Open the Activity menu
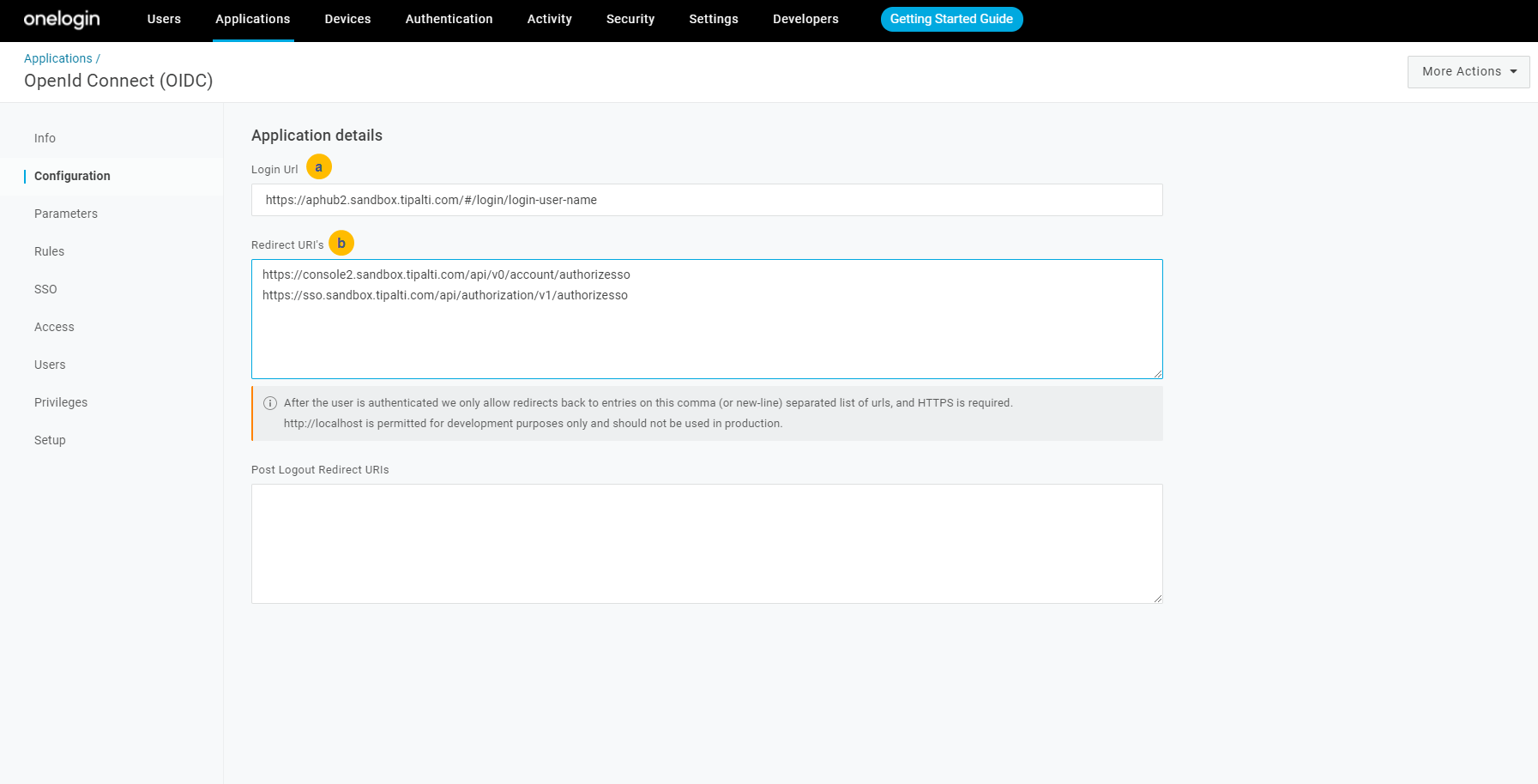This screenshot has height=784, width=1538. [x=549, y=19]
